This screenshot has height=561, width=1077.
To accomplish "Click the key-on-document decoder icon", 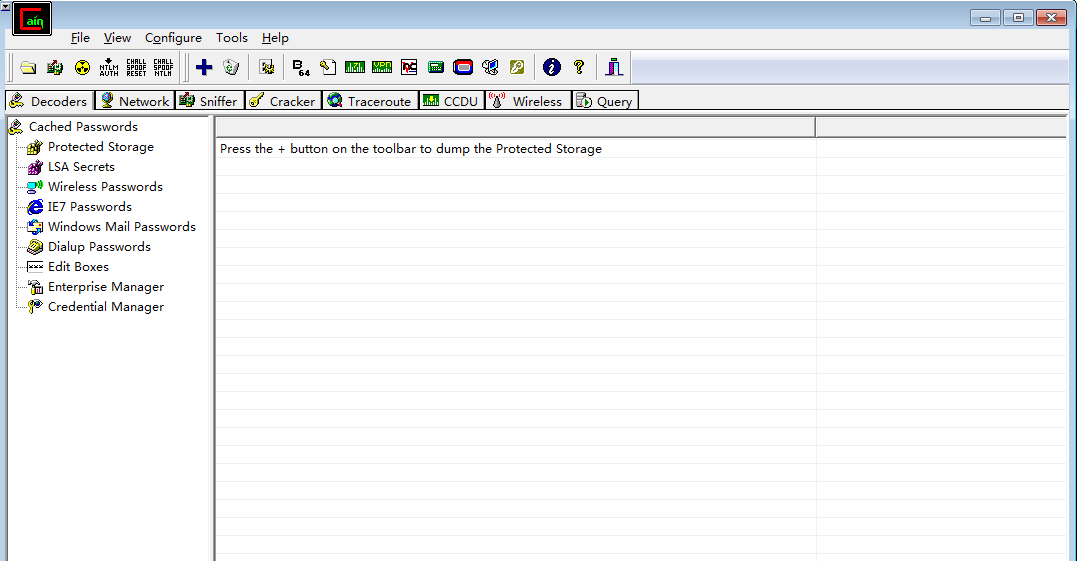I will [x=328, y=67].
